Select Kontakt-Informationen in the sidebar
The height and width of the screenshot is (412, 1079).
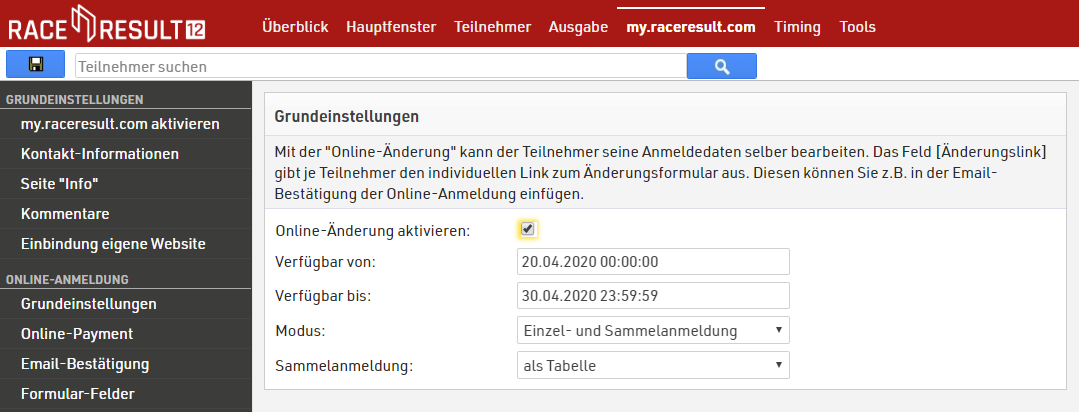100,154
